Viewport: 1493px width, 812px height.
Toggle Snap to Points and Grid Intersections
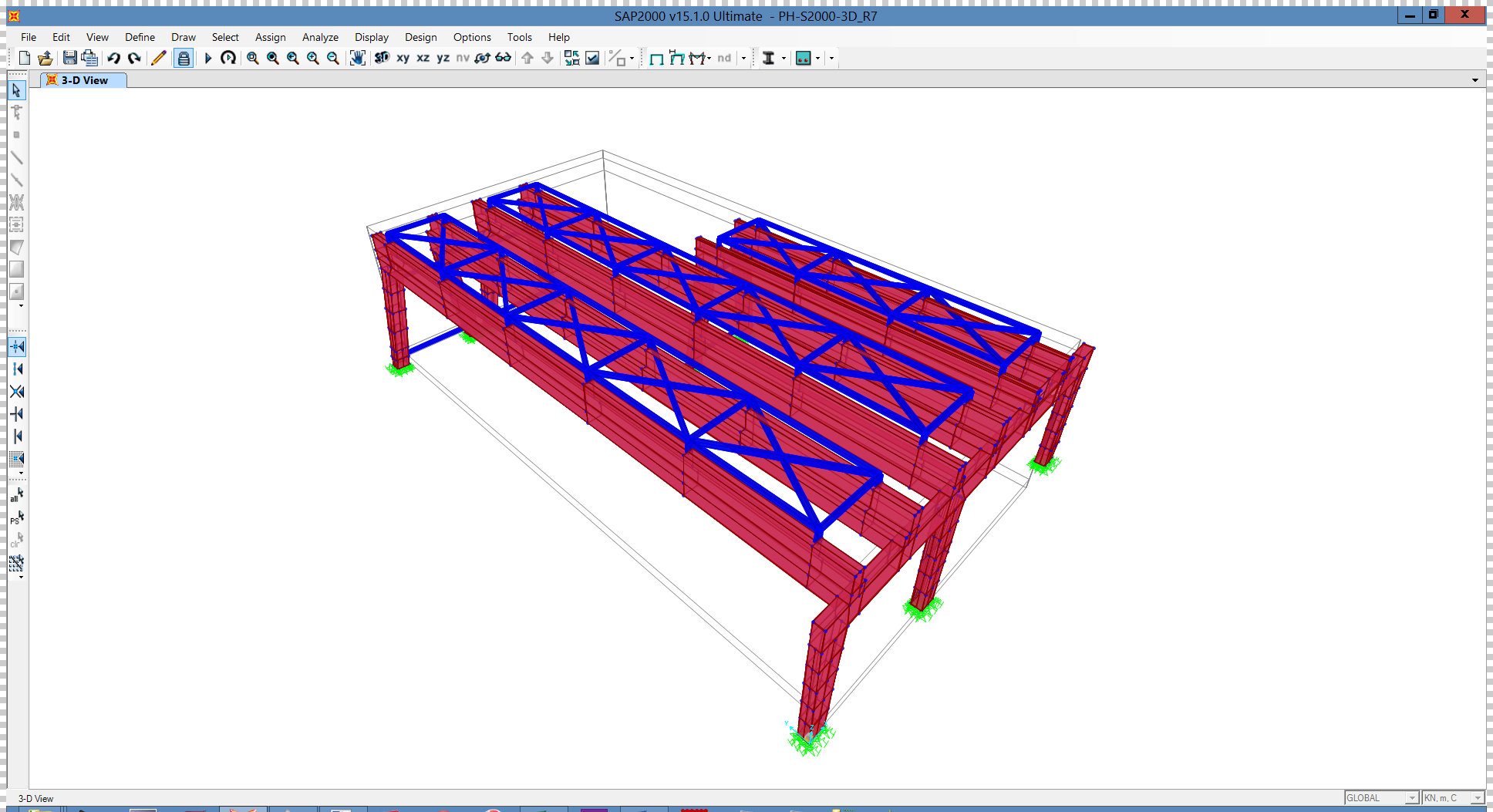point(17,347)
